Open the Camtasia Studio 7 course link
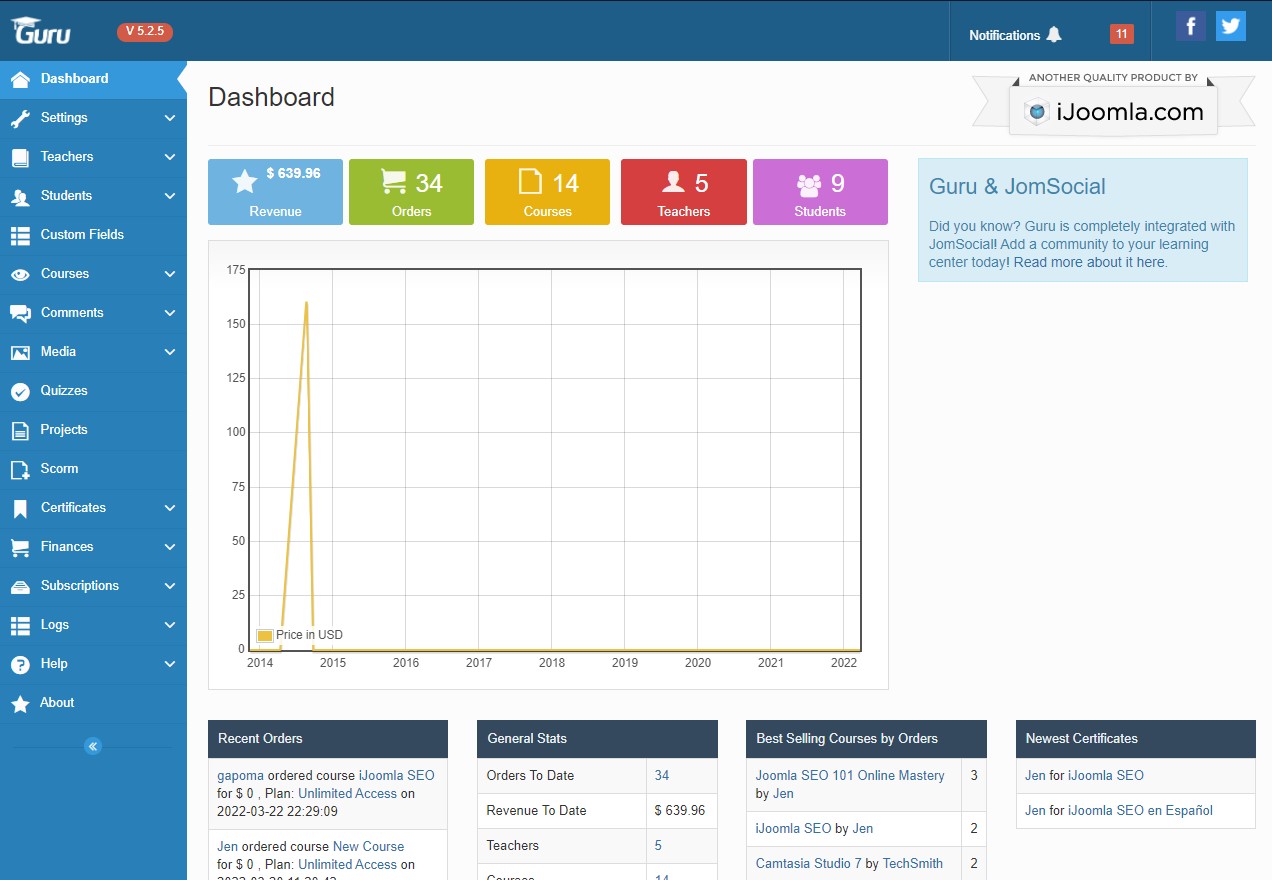 pos(809,863)
